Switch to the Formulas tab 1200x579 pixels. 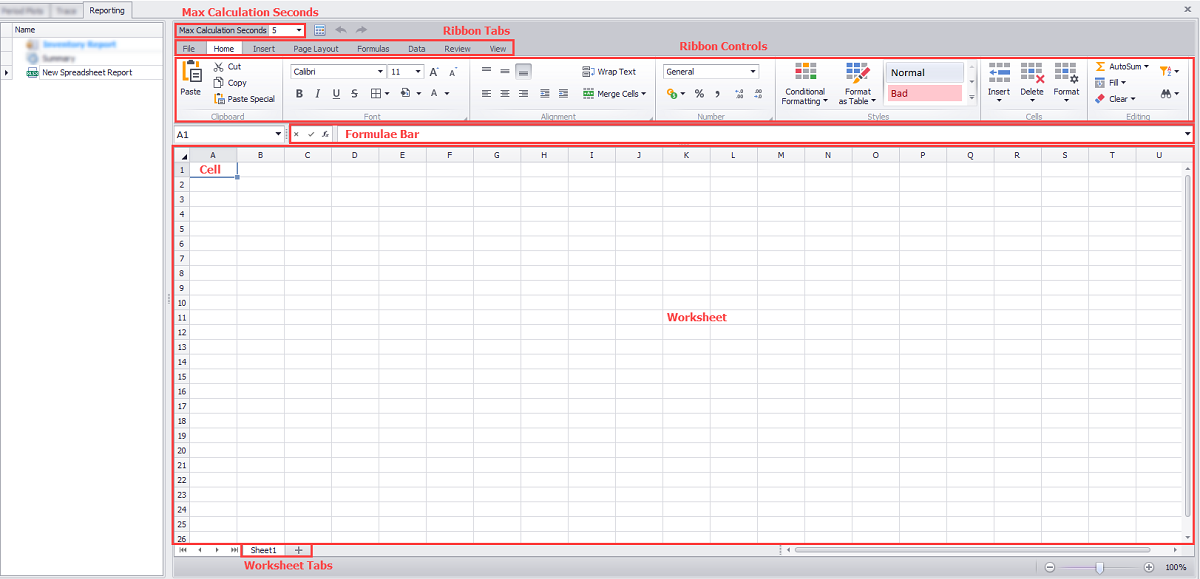[x=373, y=48]
